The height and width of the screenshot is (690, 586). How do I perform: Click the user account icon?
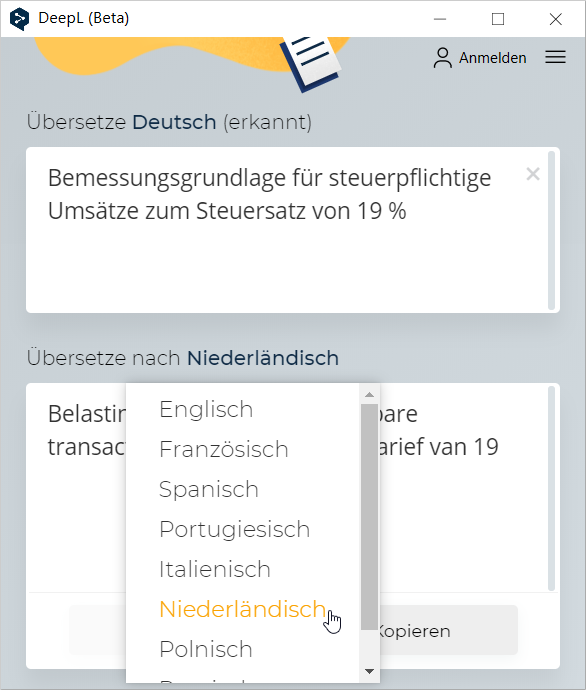(x=442, y=58)
